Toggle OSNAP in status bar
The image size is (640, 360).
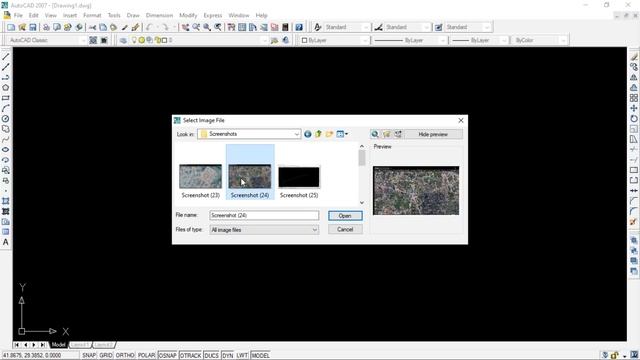pos(168,356)
